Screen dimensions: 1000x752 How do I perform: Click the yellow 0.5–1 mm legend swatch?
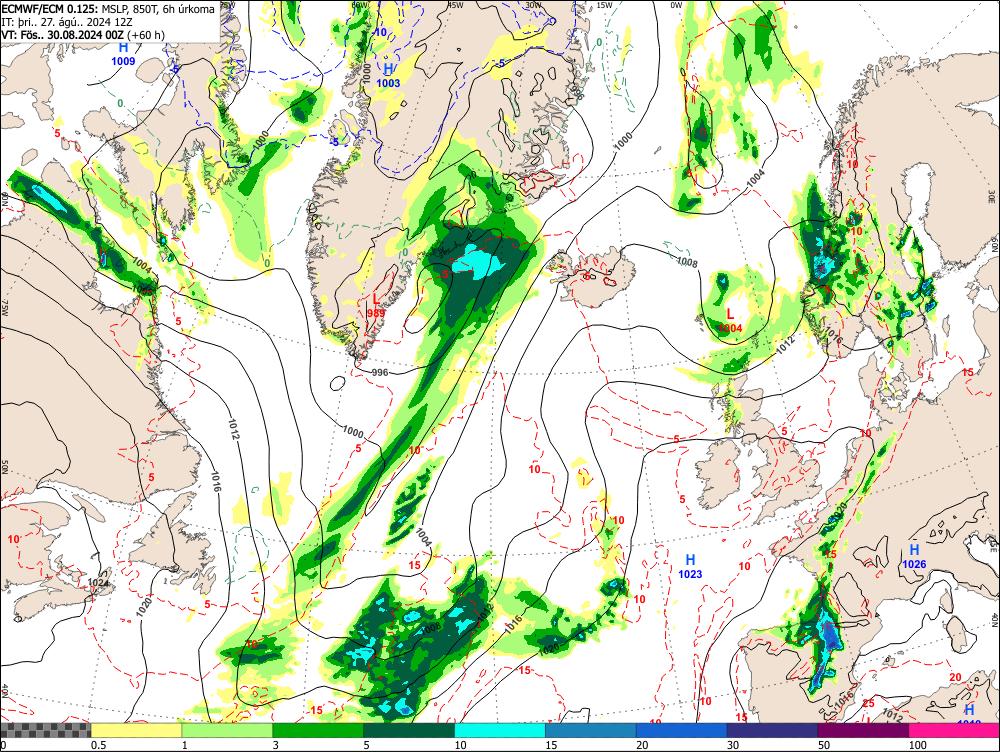(x=136, y=730)
